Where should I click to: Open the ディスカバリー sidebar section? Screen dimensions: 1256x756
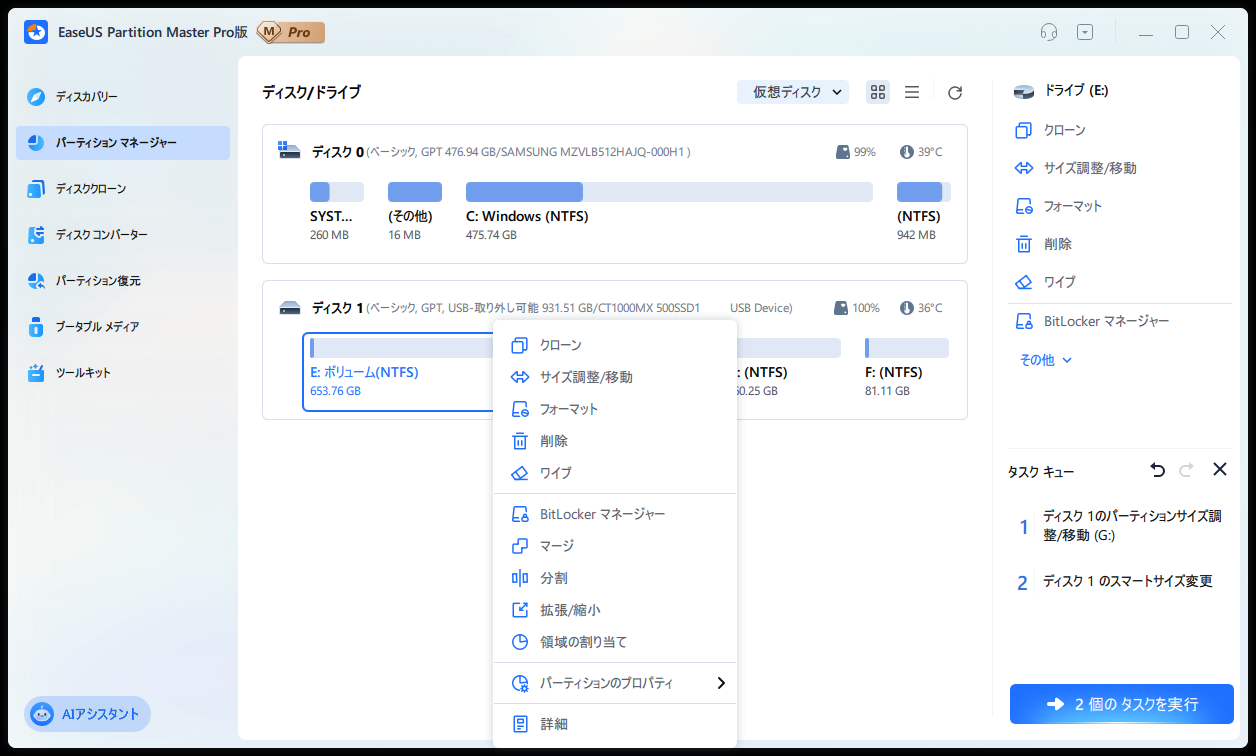click(123, 97)
